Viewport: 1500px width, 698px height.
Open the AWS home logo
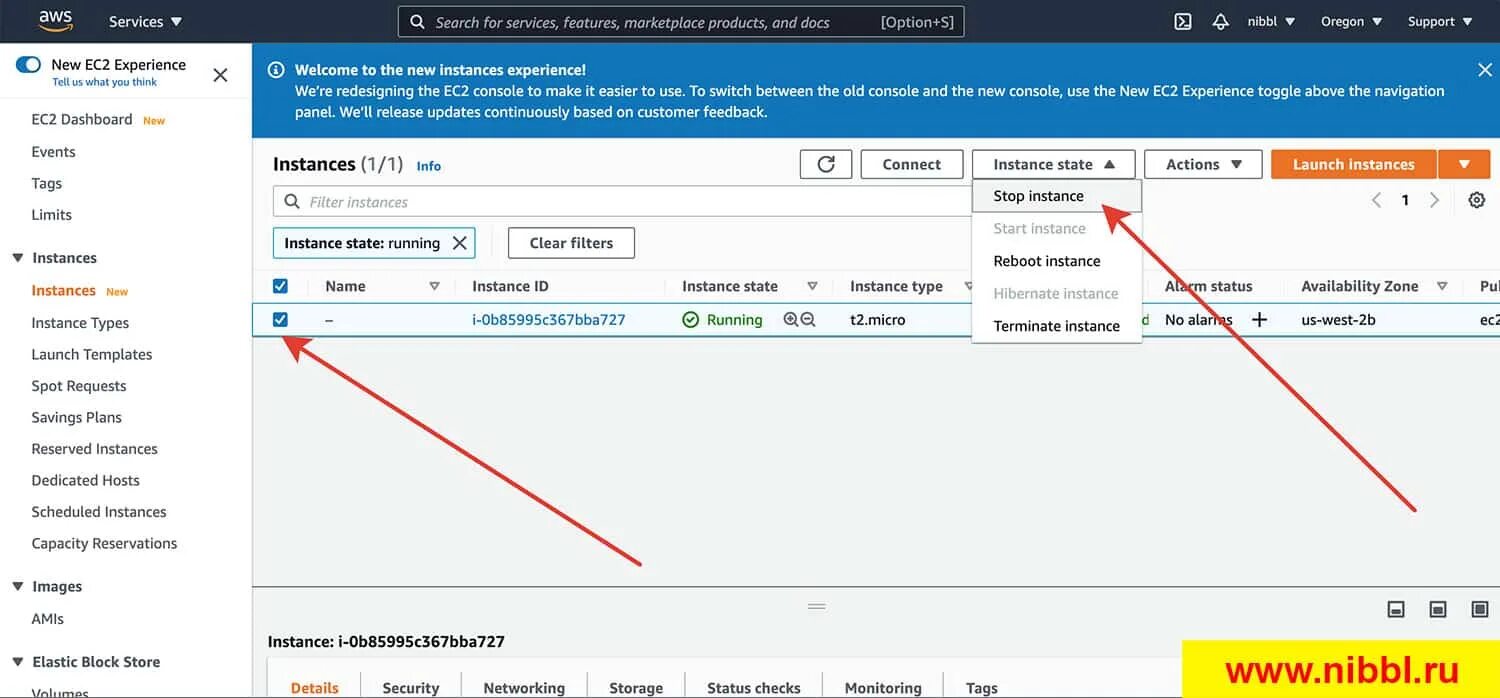(x=55, y=20)
